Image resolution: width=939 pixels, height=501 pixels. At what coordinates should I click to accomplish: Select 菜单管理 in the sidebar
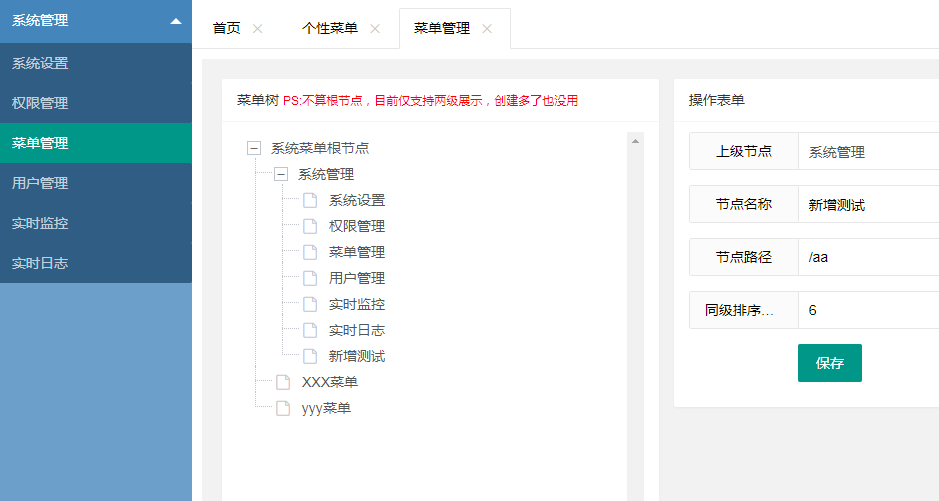(96, 143)
